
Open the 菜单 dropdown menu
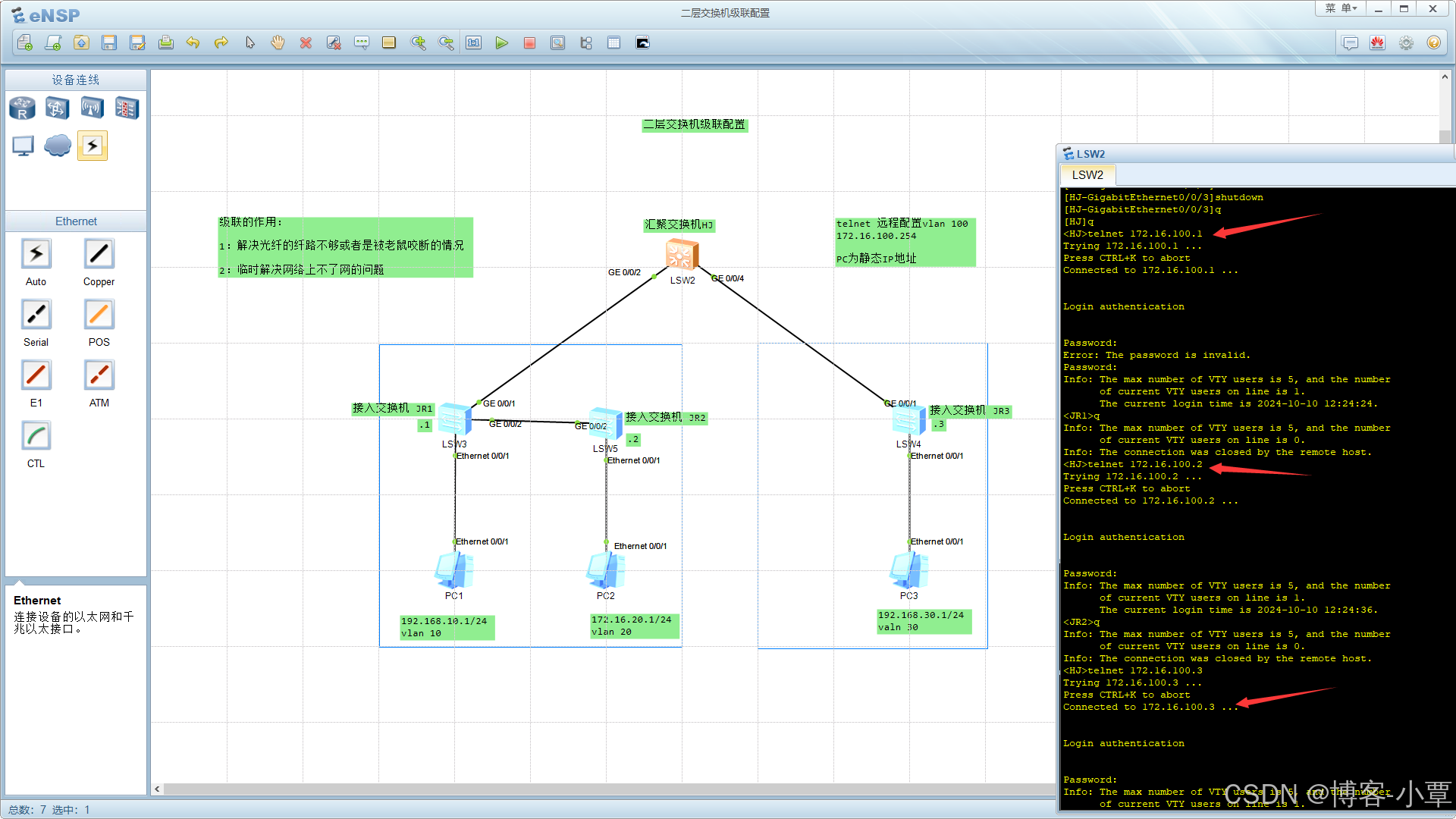(x=1340, y=8)
